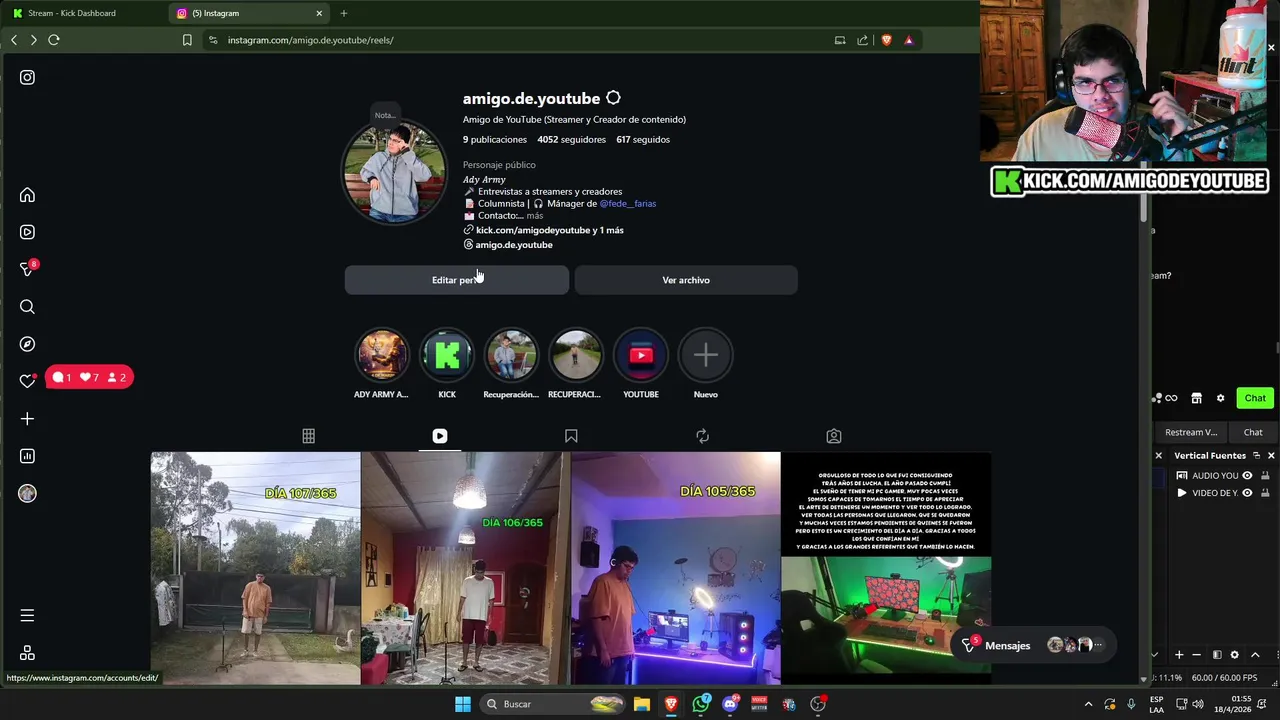Select Restream V... dock tab
This screenshot has width=1280, height=720.
point(1191,432)
